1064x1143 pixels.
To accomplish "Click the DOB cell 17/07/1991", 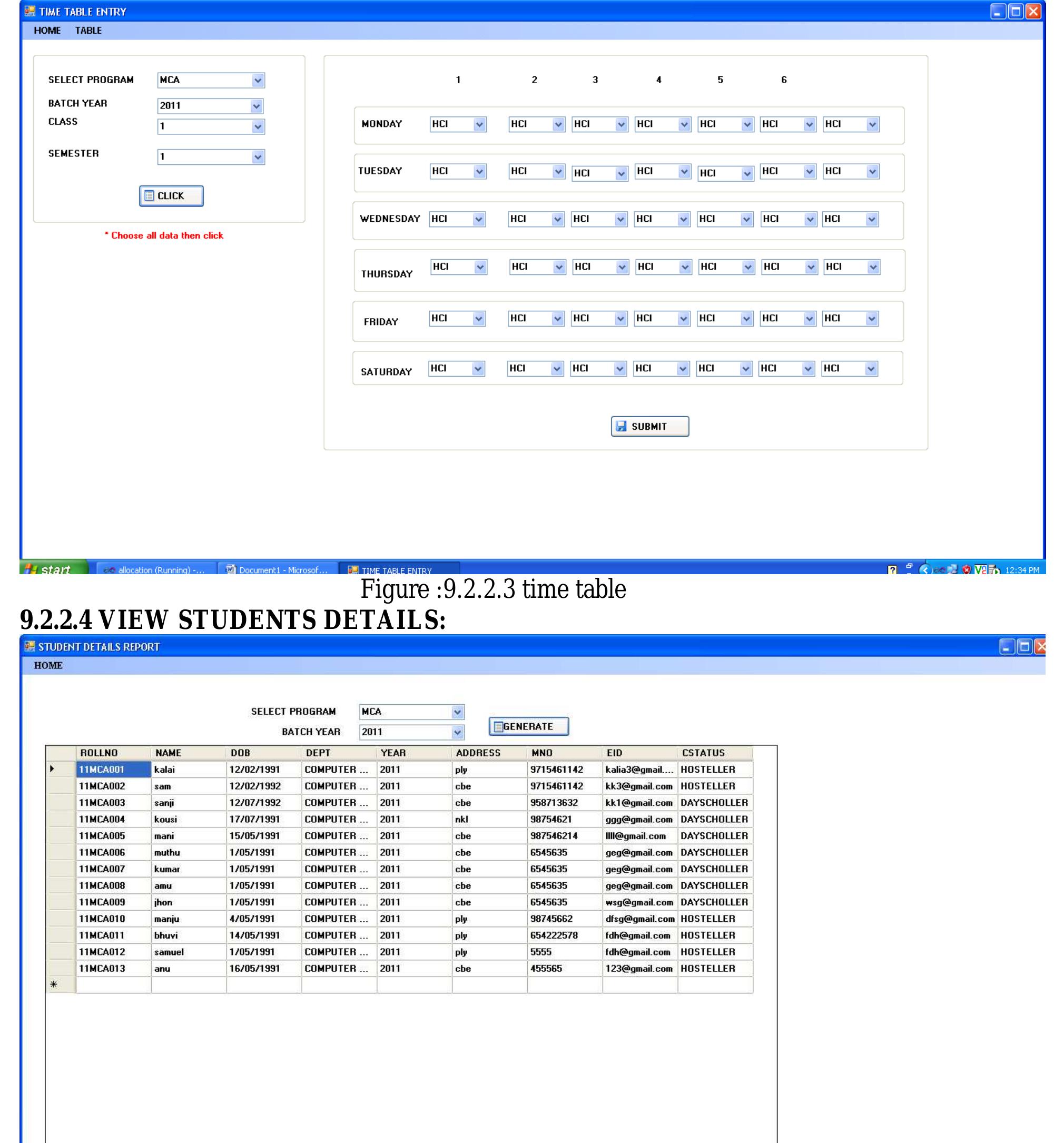I will (264, 819).
